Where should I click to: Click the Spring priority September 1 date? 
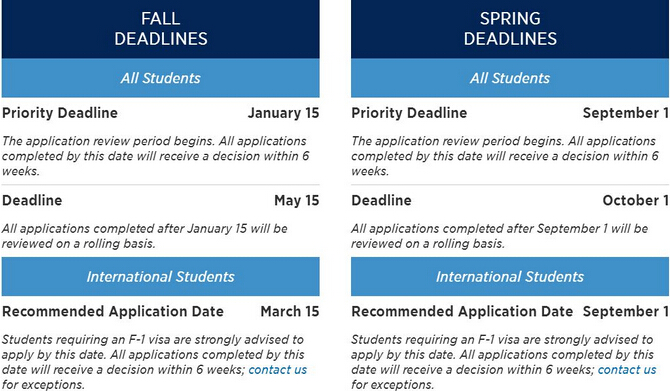pyautogui.click(x=626, y=113)
